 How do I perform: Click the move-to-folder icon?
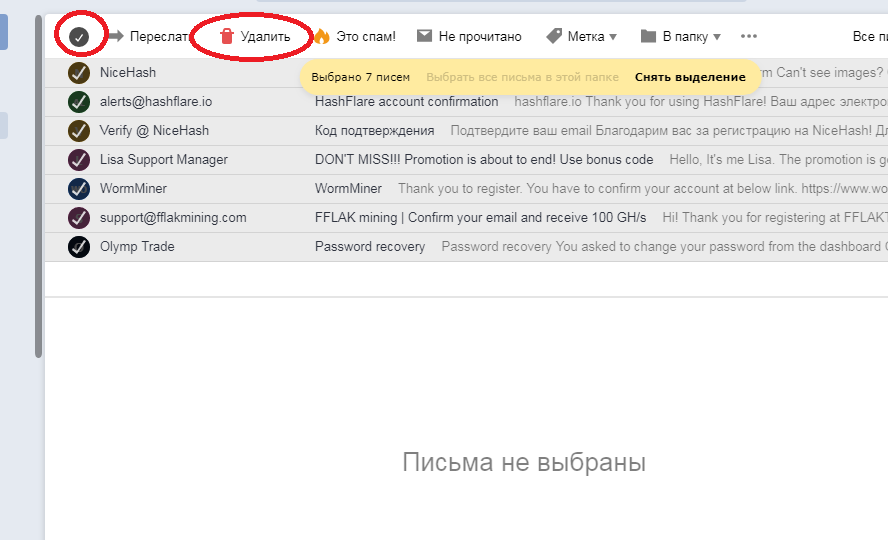[648, 36]
